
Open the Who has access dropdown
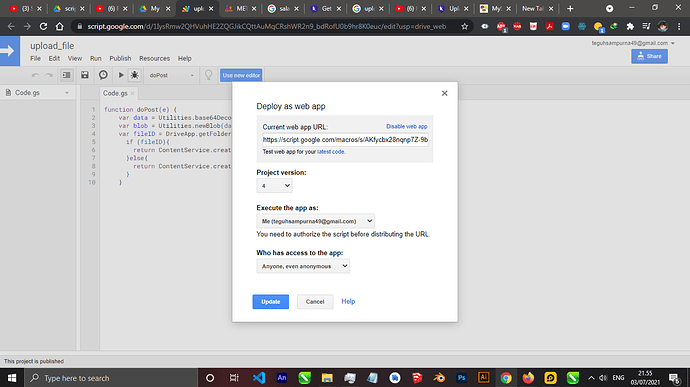303,266
